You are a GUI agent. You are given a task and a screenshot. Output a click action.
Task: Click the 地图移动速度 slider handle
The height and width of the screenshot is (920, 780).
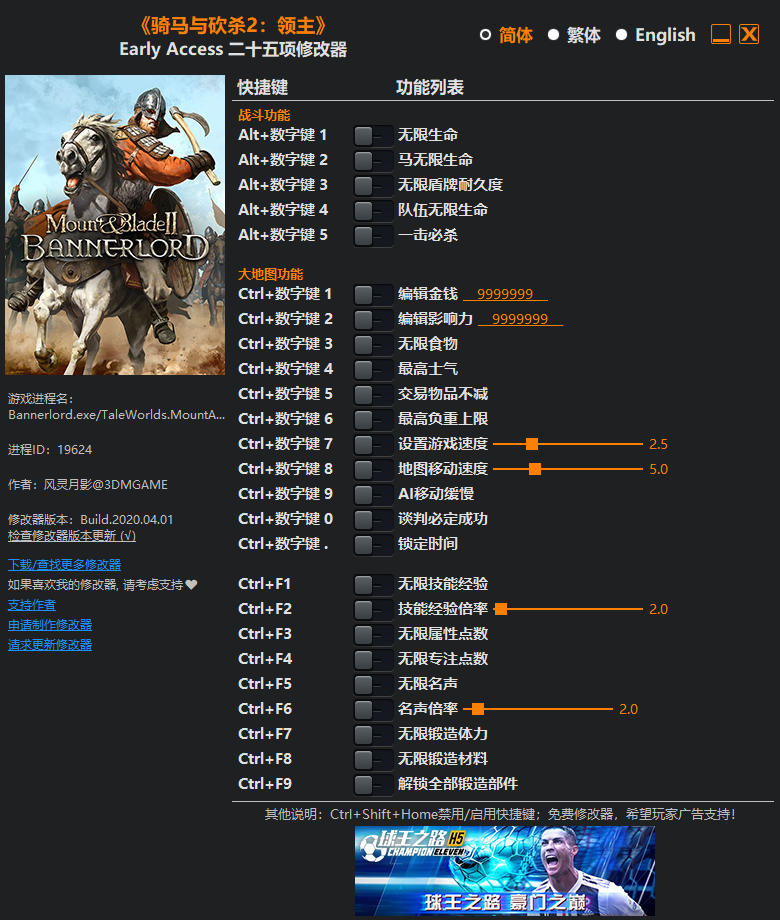[x=535, y=469]
